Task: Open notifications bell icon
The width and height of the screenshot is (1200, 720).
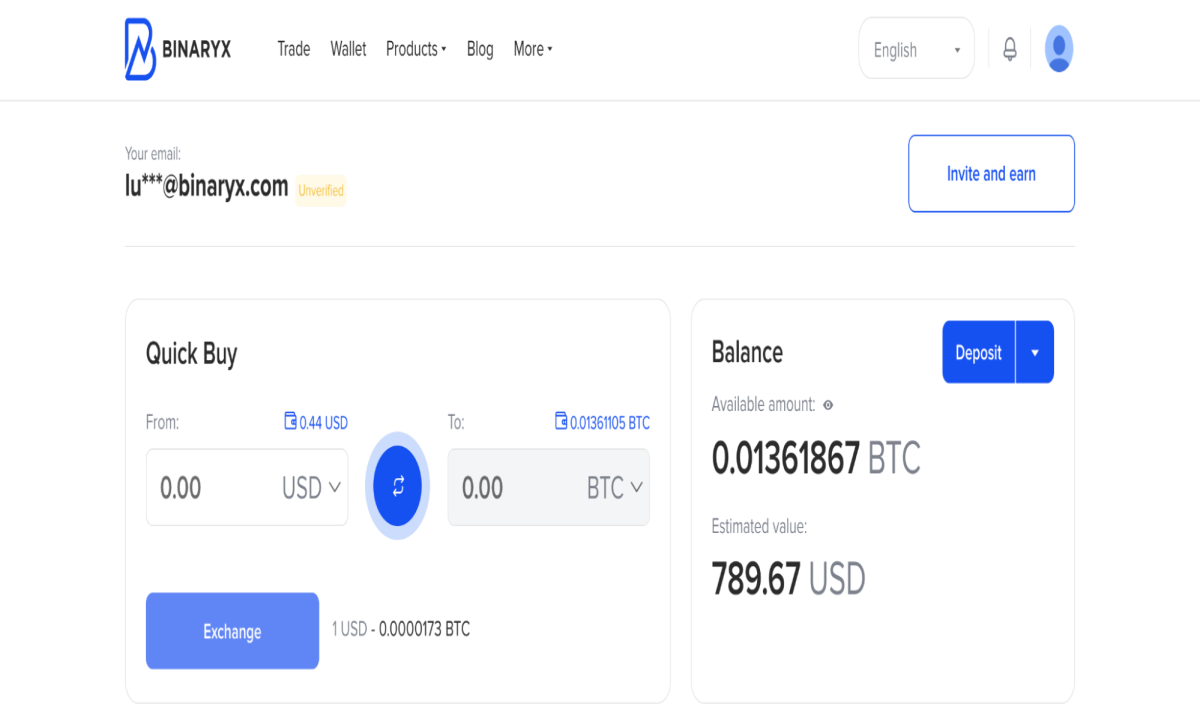Action: point(1010,49)
